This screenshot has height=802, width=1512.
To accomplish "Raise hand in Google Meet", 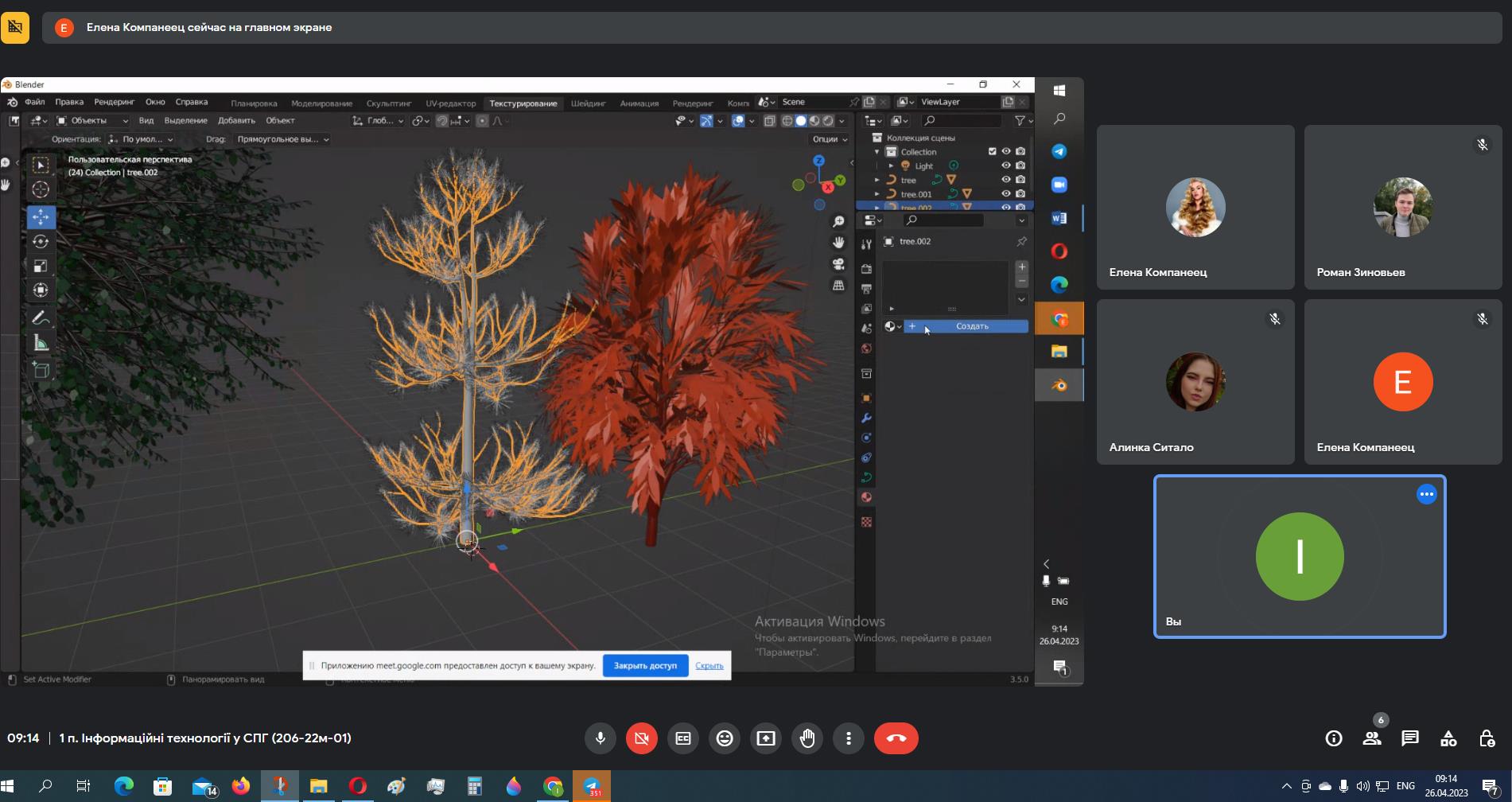I will (x=807, y=738).
